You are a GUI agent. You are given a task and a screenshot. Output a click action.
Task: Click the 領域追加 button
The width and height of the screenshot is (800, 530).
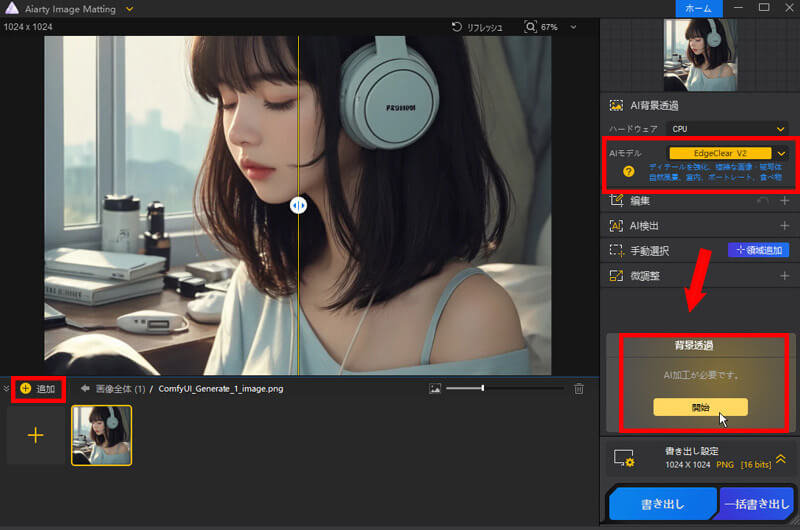click(759, 250)
